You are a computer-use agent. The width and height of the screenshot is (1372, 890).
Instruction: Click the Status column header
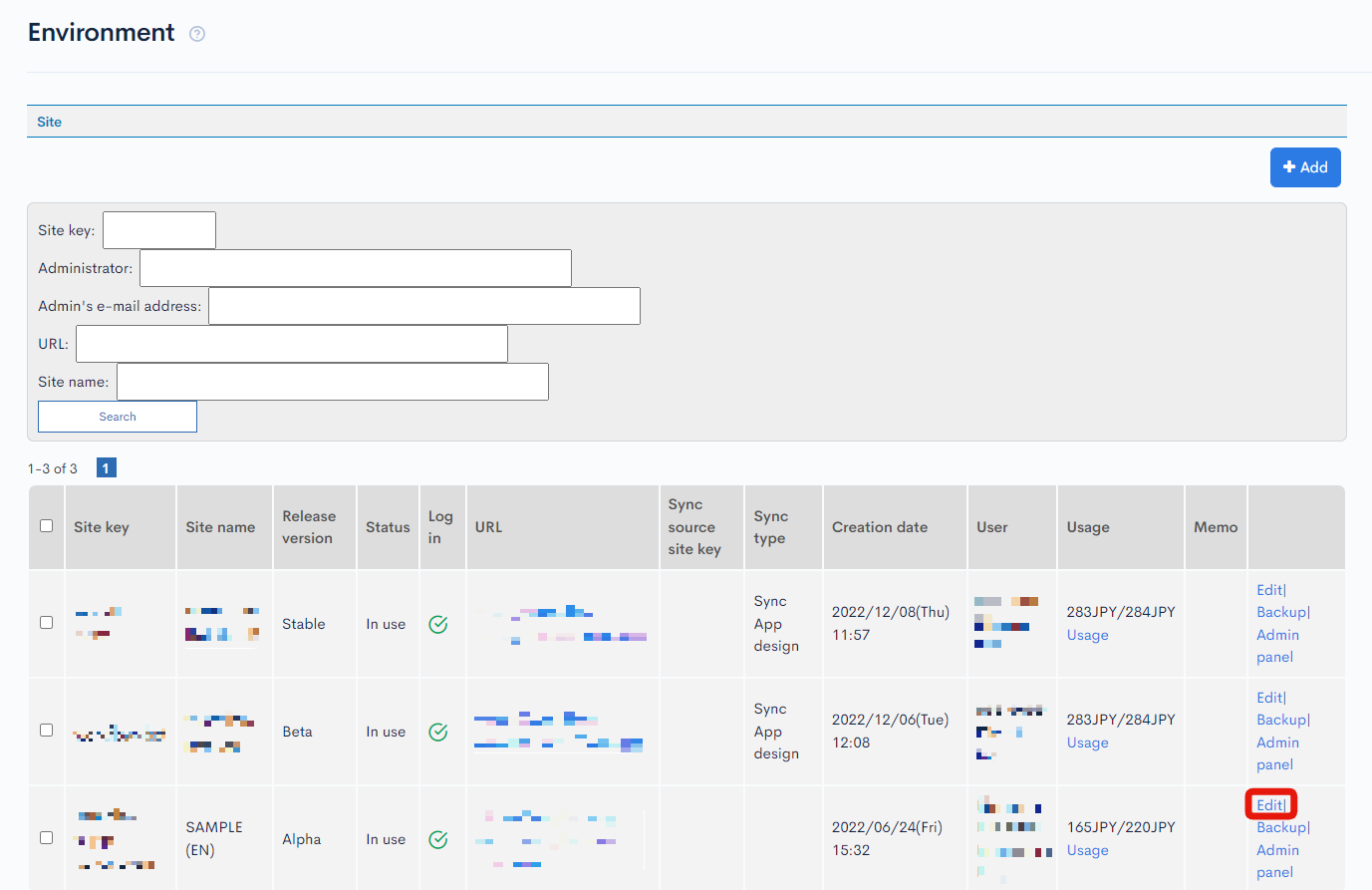click(388, 527)
